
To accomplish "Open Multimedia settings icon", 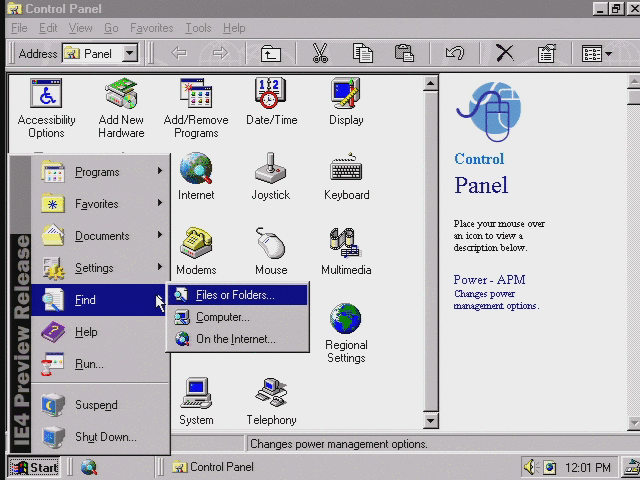I will (x=346, y=251).
